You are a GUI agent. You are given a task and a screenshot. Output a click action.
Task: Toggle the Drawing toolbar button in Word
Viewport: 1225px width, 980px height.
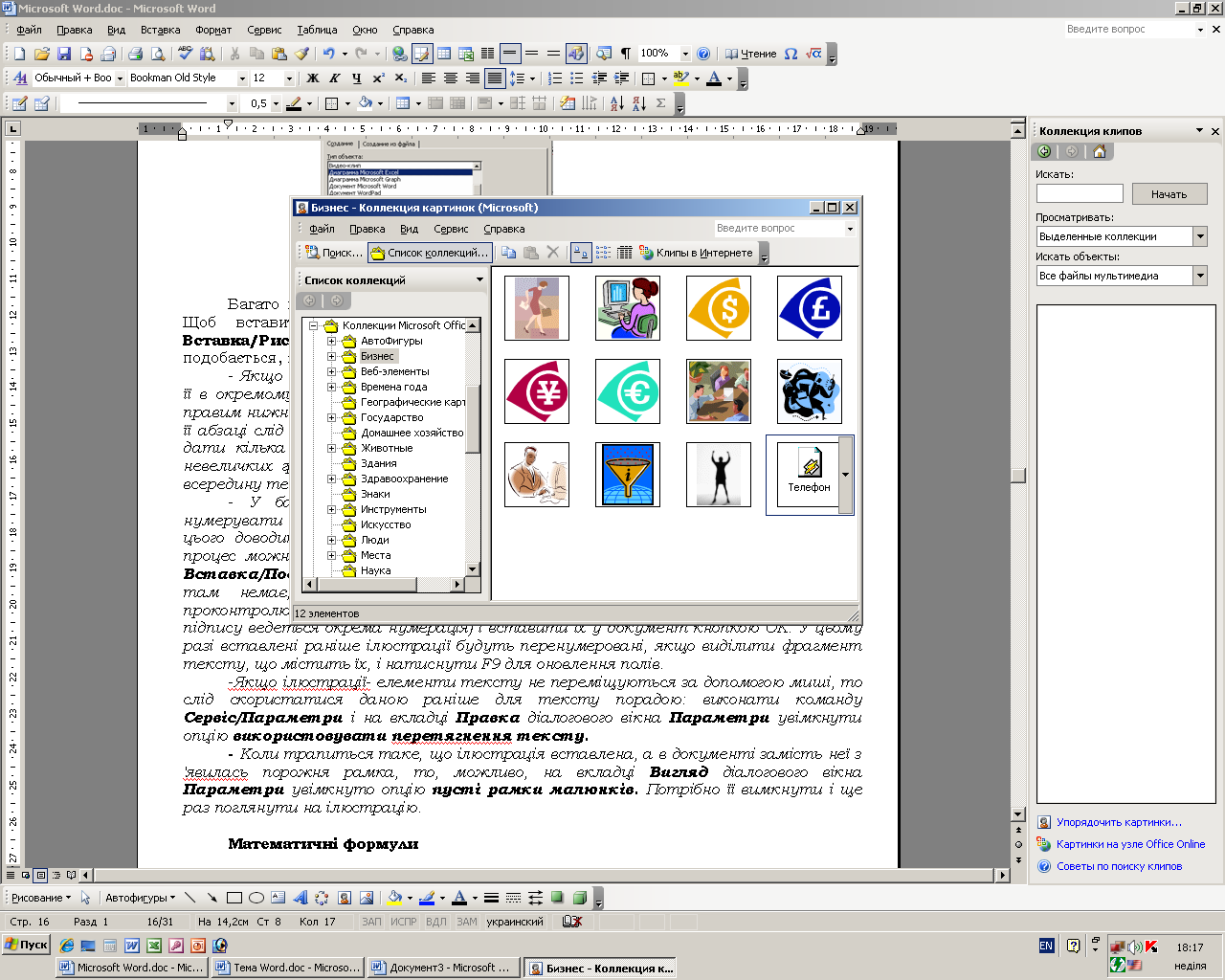(576, 54)
